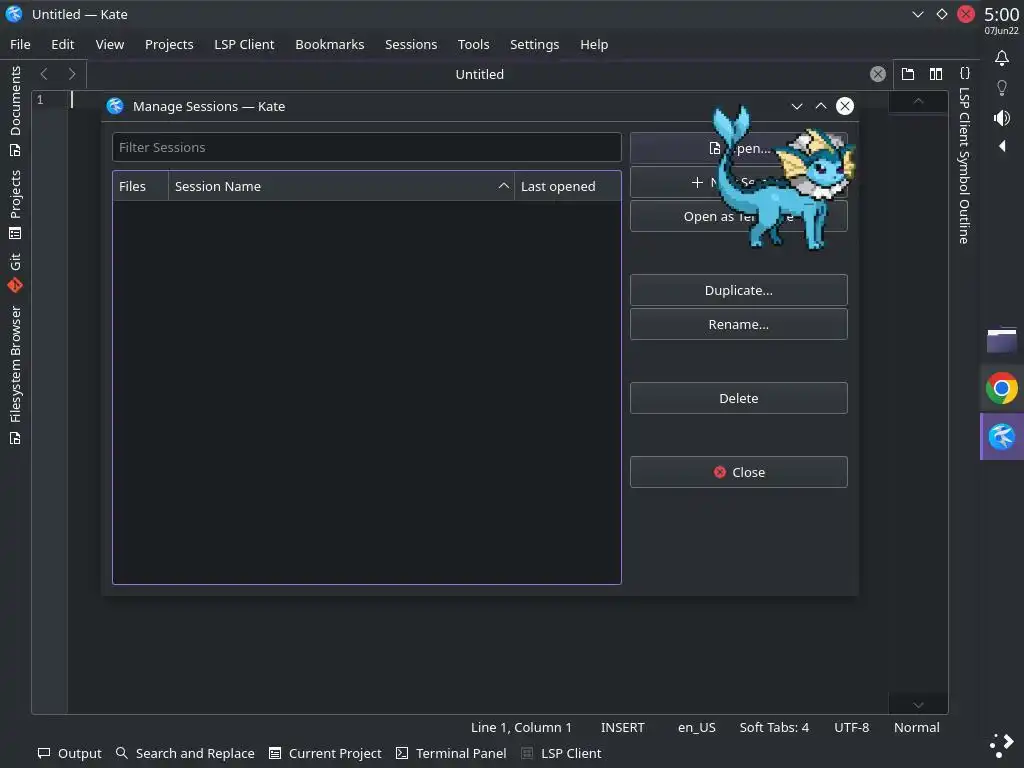The height and width of the screenshot is (768, 1024).
Task: Show the LSP Client bottom panel
Action: (562, 753)
